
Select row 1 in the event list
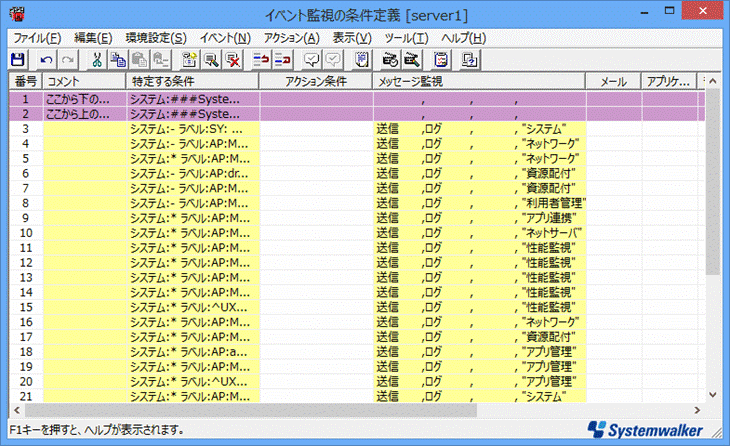point(200,99)
